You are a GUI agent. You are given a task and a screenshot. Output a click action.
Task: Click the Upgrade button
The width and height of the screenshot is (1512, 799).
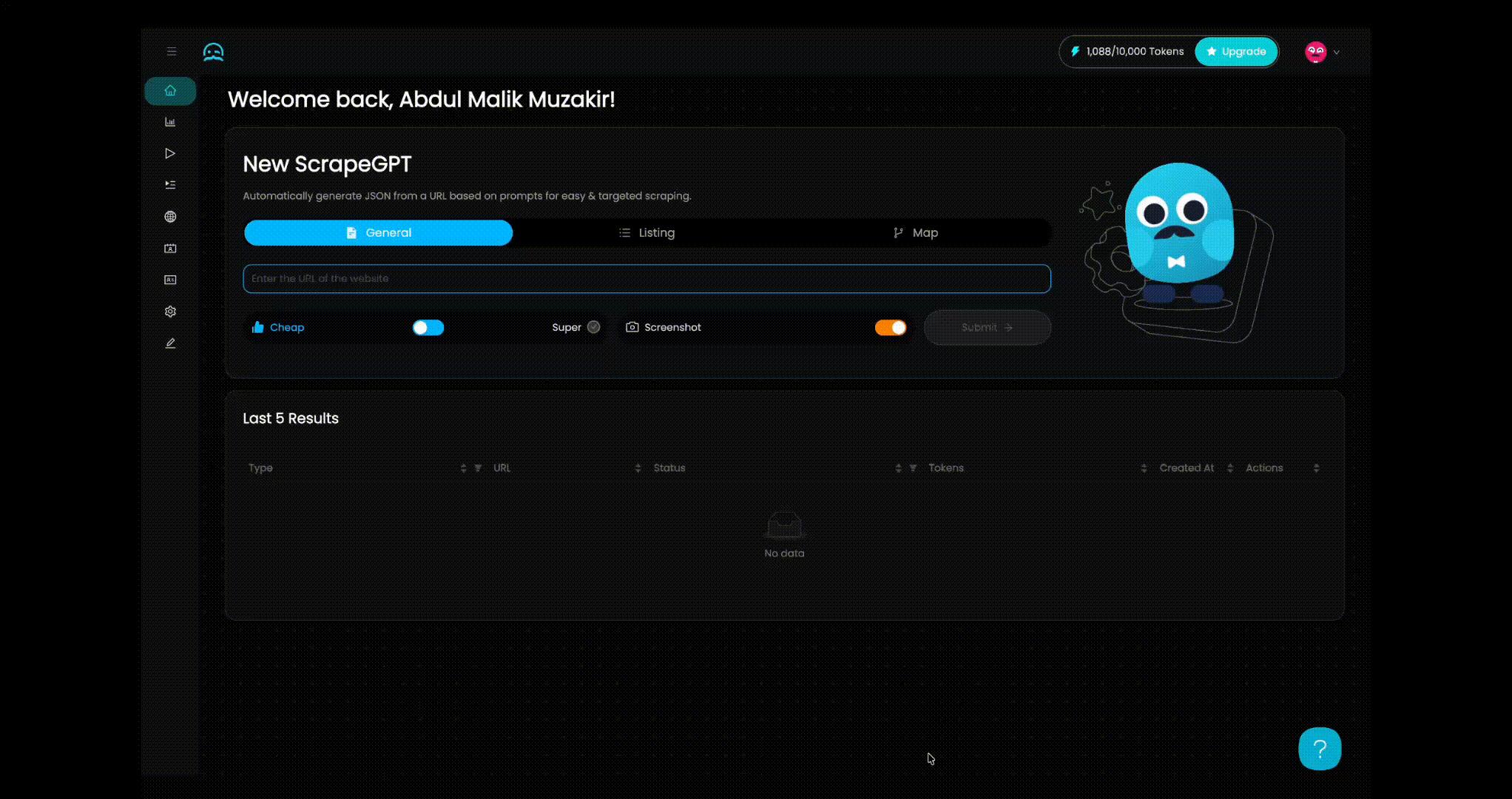(x=1236, y=52)
